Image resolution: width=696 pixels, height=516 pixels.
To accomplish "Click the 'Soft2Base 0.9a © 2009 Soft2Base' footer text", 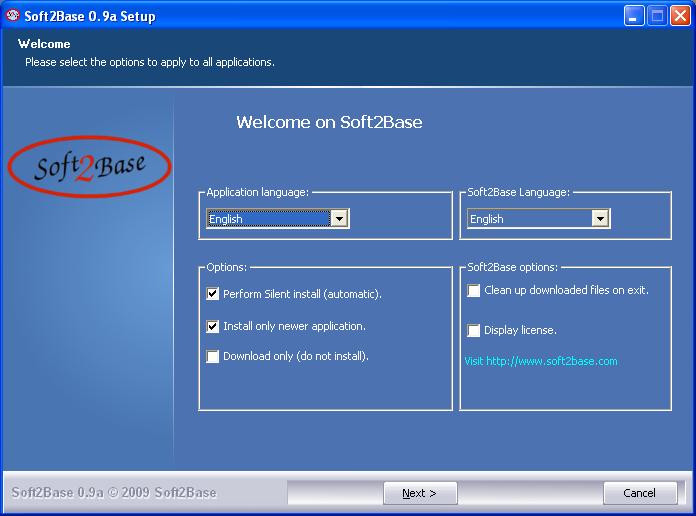I will click(114, 492).
